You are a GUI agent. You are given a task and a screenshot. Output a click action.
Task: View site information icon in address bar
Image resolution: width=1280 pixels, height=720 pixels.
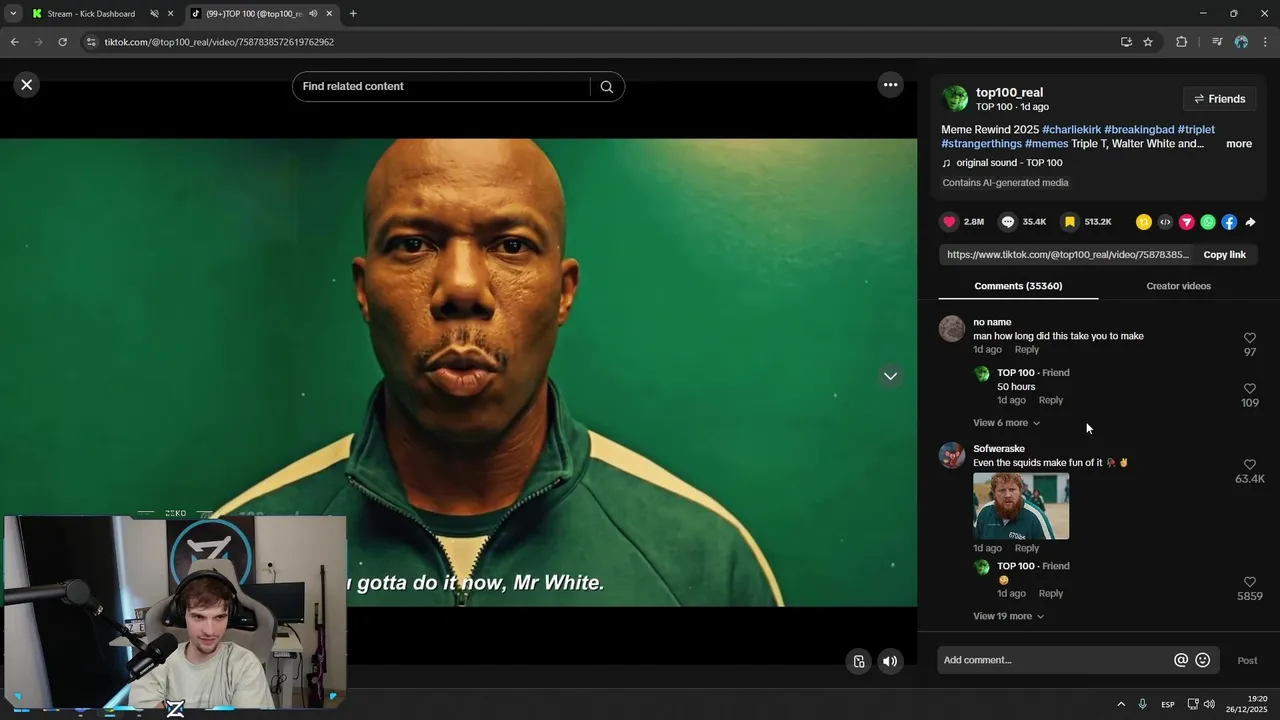[x=91, y=42]
